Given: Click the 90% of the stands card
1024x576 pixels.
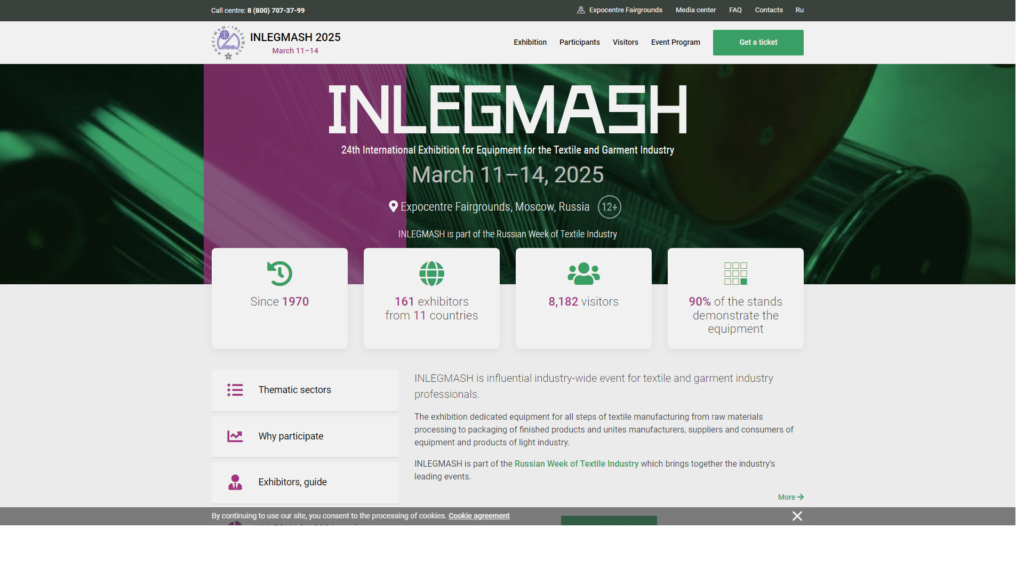Looking at the screenshot, I should pyautogui.click(x=735, y=298).
